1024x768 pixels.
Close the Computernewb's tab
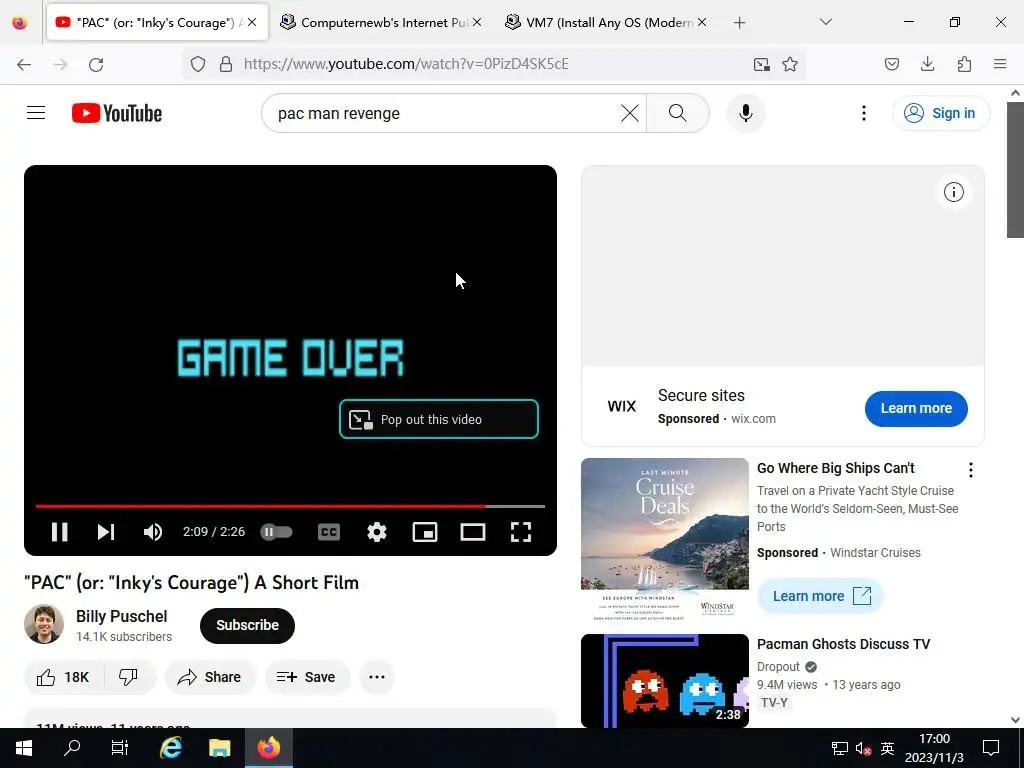point(477,22)
